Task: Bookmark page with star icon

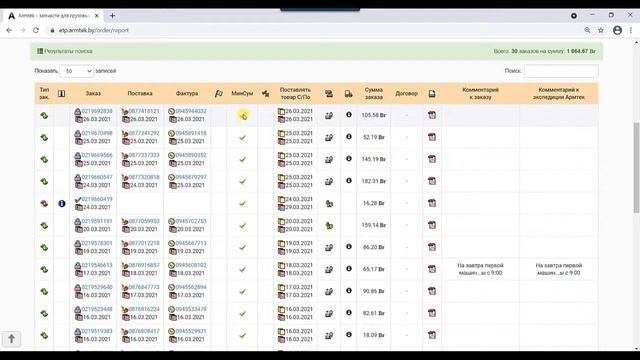Action: [601, 30]
